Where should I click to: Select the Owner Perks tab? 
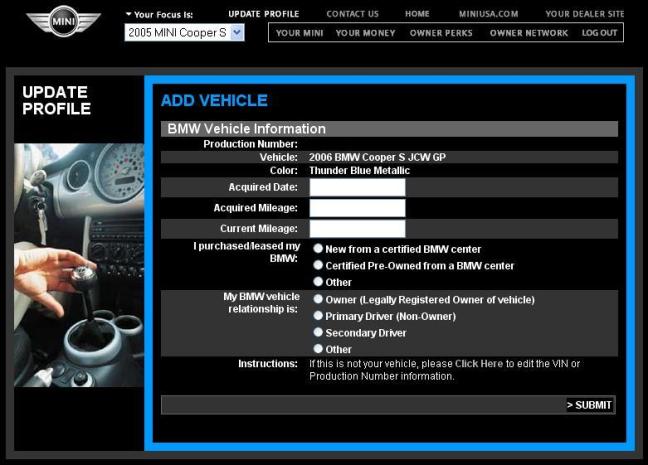(441, 33)
